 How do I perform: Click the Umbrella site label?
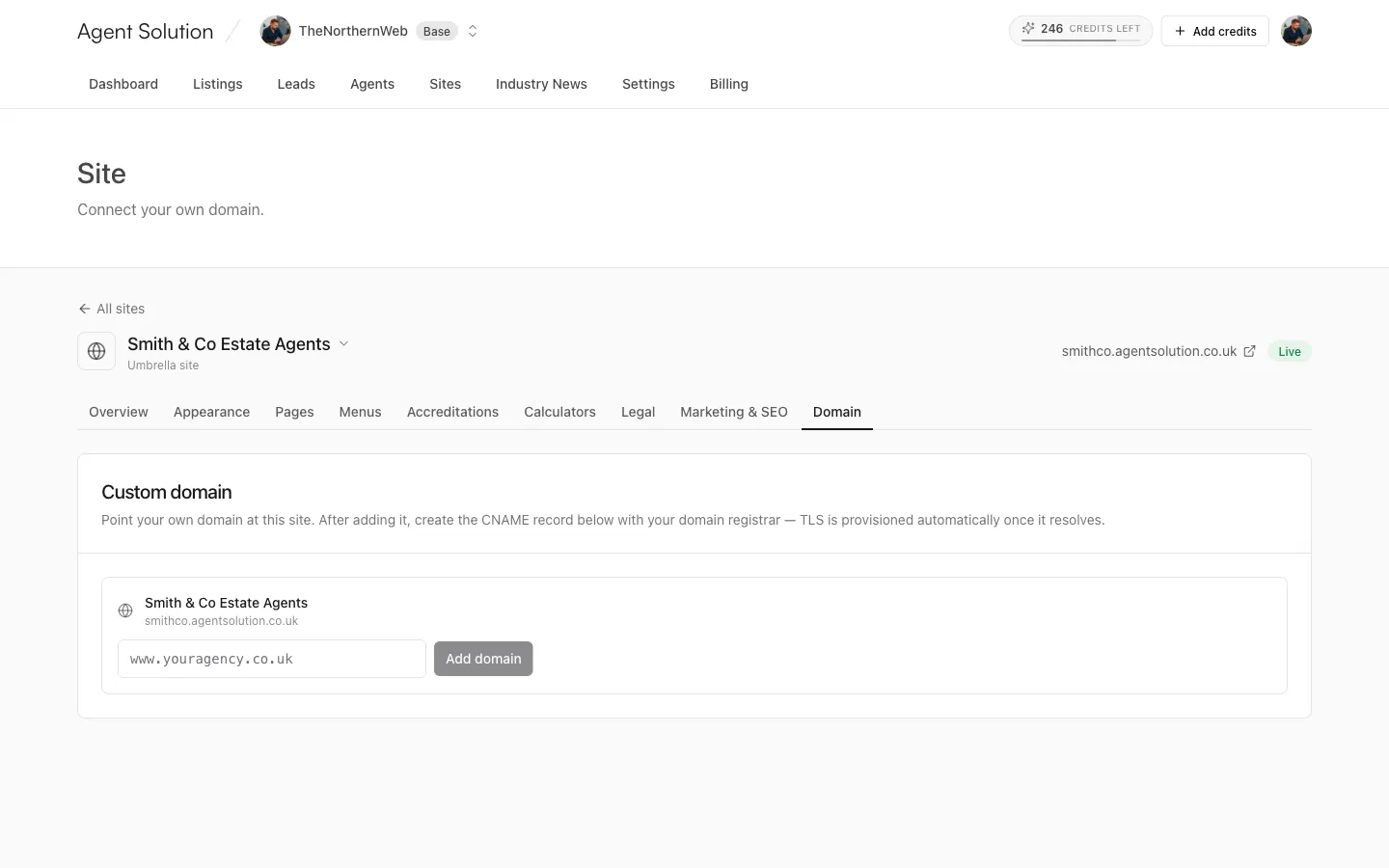tap(163, 366)
